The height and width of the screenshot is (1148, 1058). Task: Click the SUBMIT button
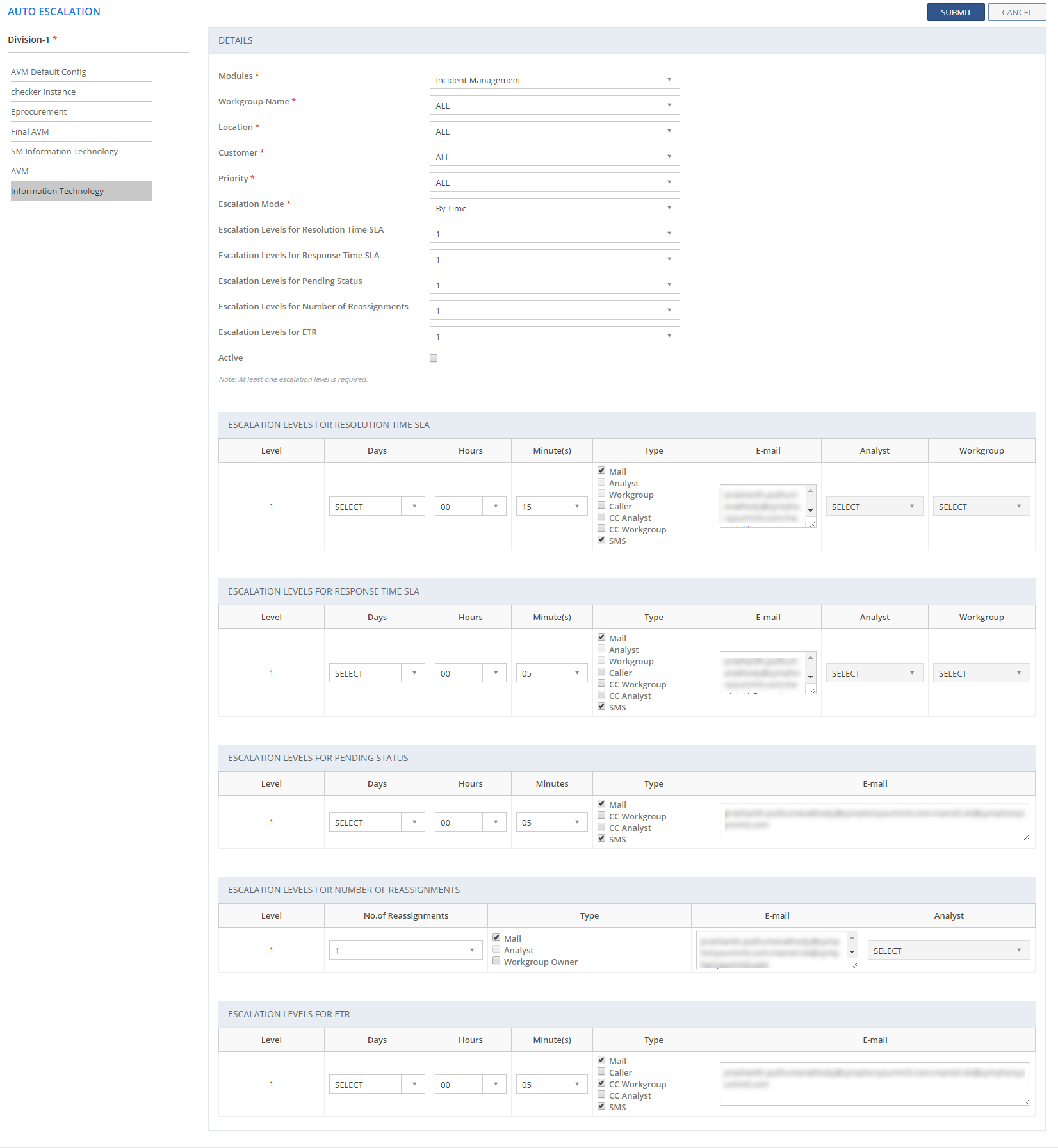point(955,12)
